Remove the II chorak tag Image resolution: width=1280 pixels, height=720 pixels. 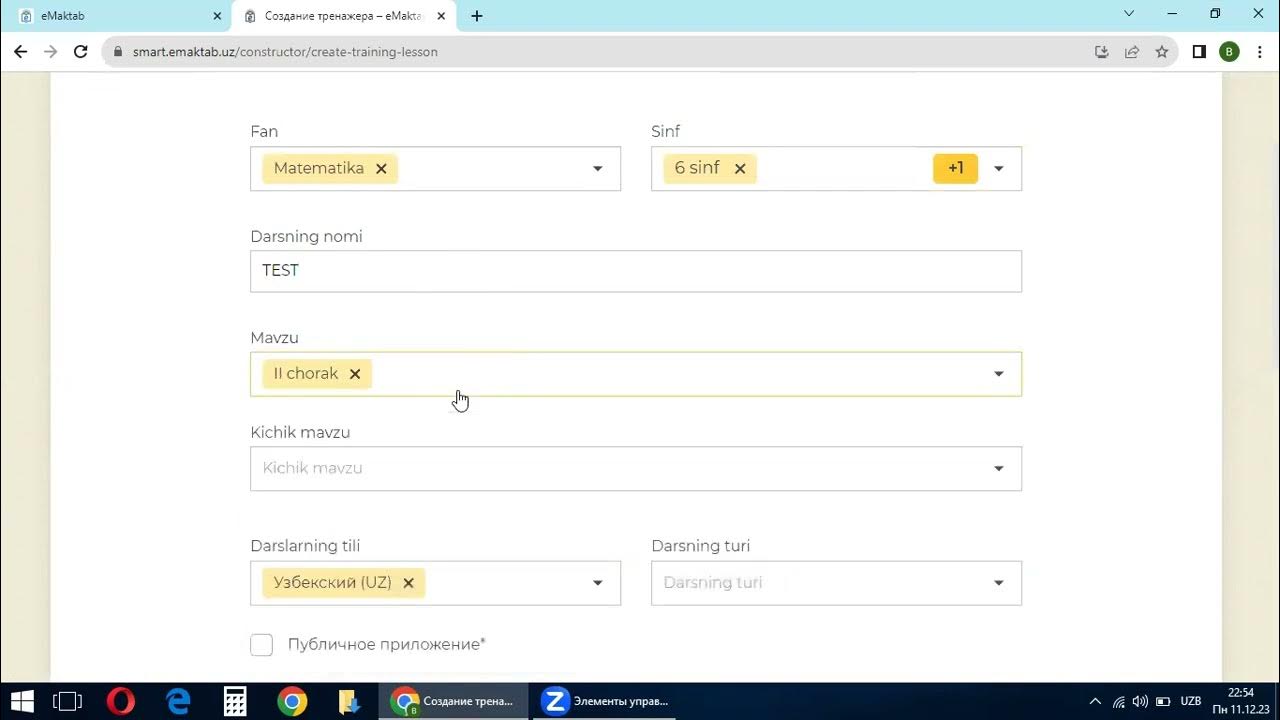point(354,374)
